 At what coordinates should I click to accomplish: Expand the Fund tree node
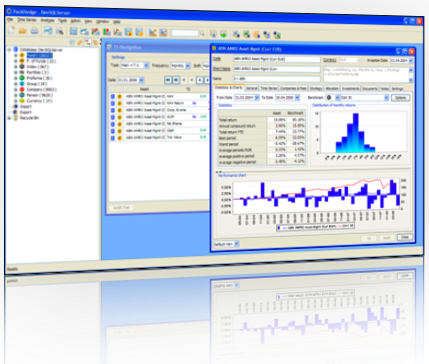[x=15, y=55]
